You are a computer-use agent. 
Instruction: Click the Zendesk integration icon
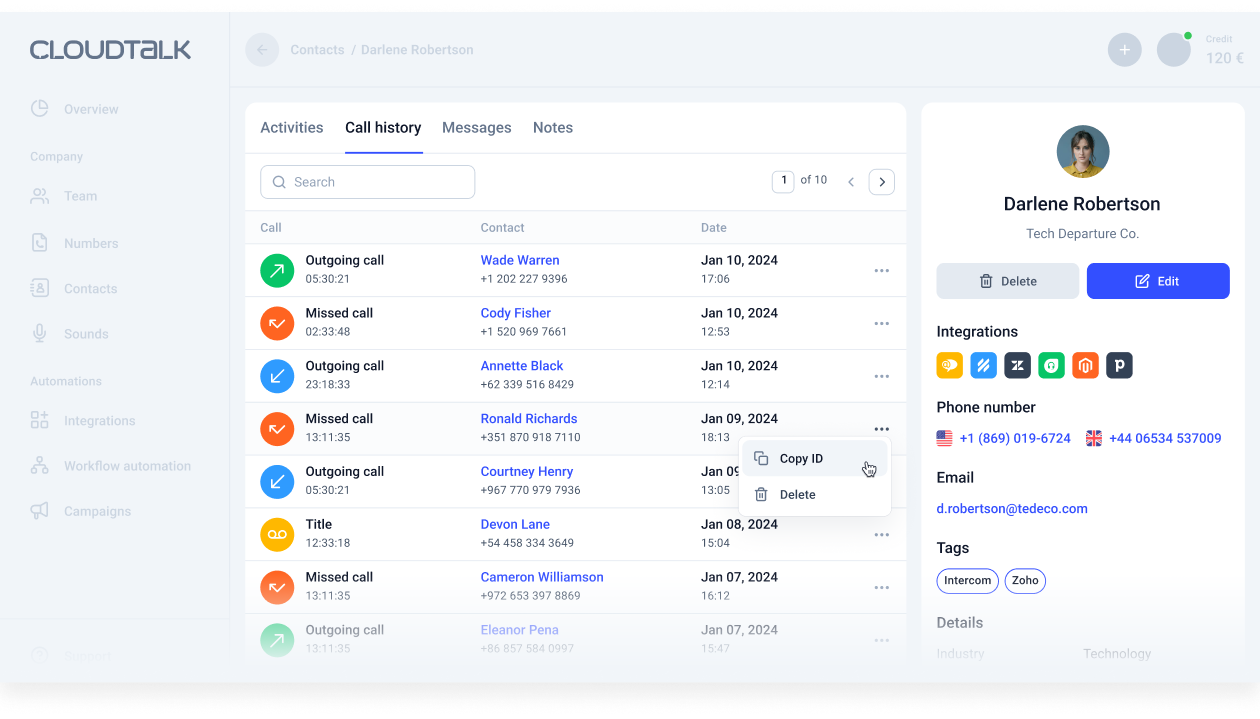(1018, 365)
